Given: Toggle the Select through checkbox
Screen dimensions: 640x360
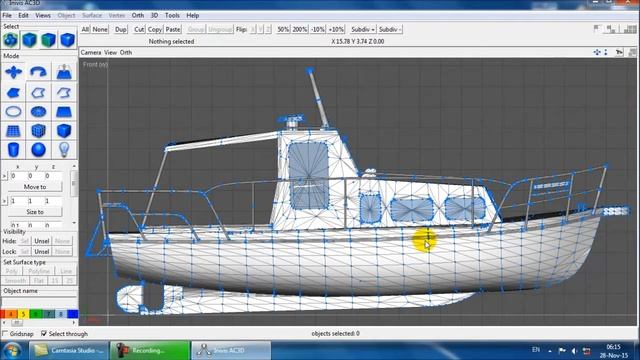Looking at the screenshot, I should click(44, 333).
